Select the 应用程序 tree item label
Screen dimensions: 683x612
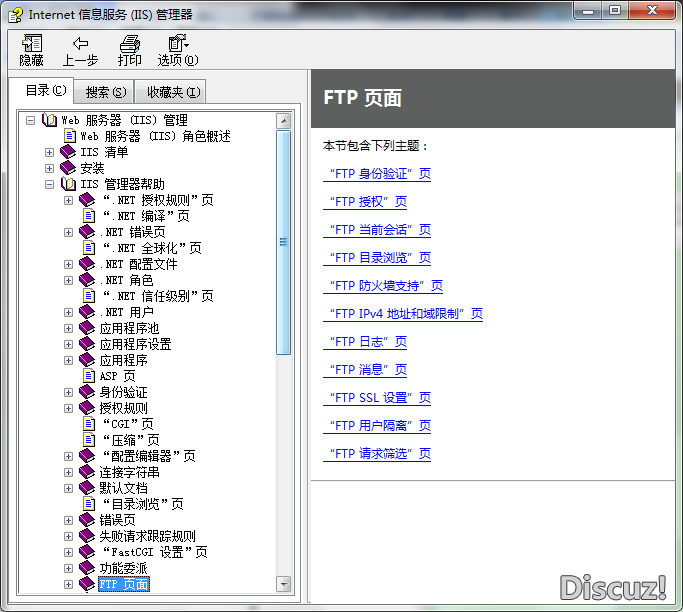pos(123,360)
